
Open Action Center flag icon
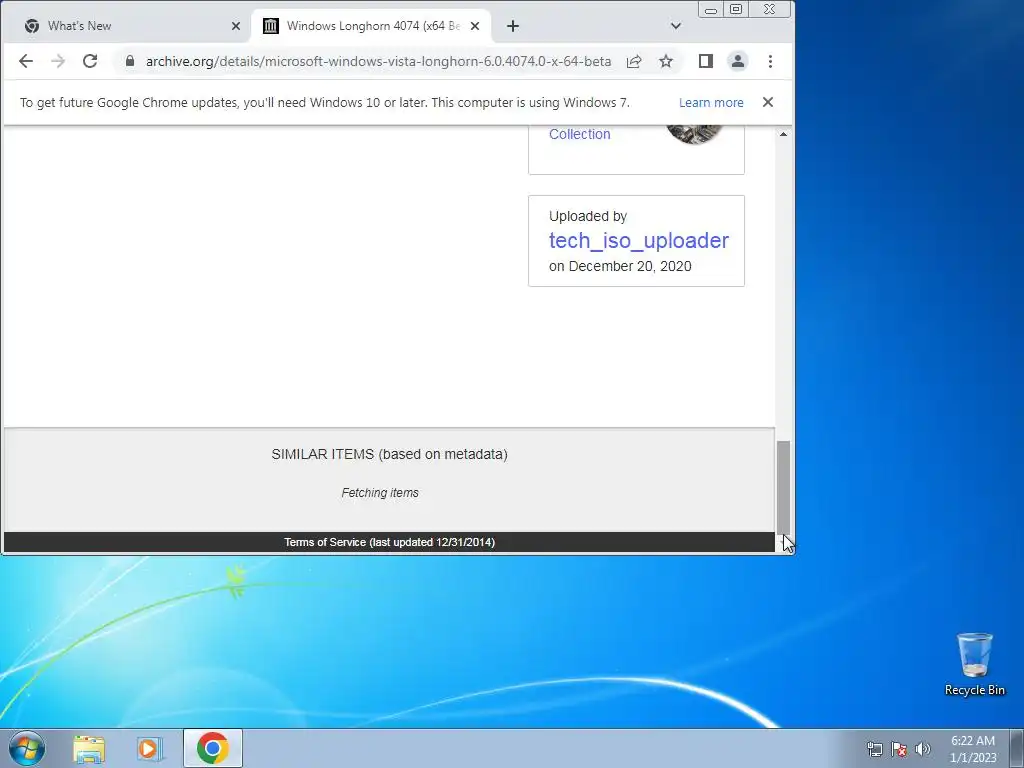coord(899,749)
